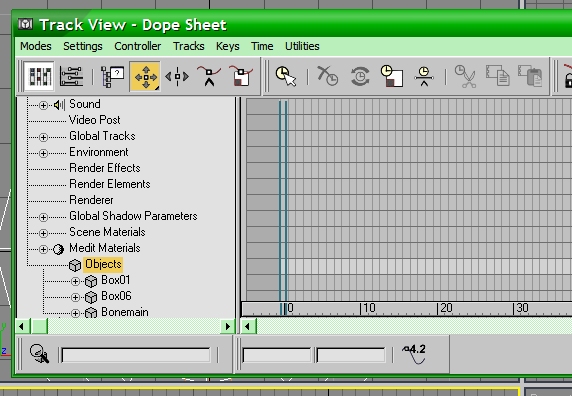Open the Keys menu

click(x=228, y=46)
